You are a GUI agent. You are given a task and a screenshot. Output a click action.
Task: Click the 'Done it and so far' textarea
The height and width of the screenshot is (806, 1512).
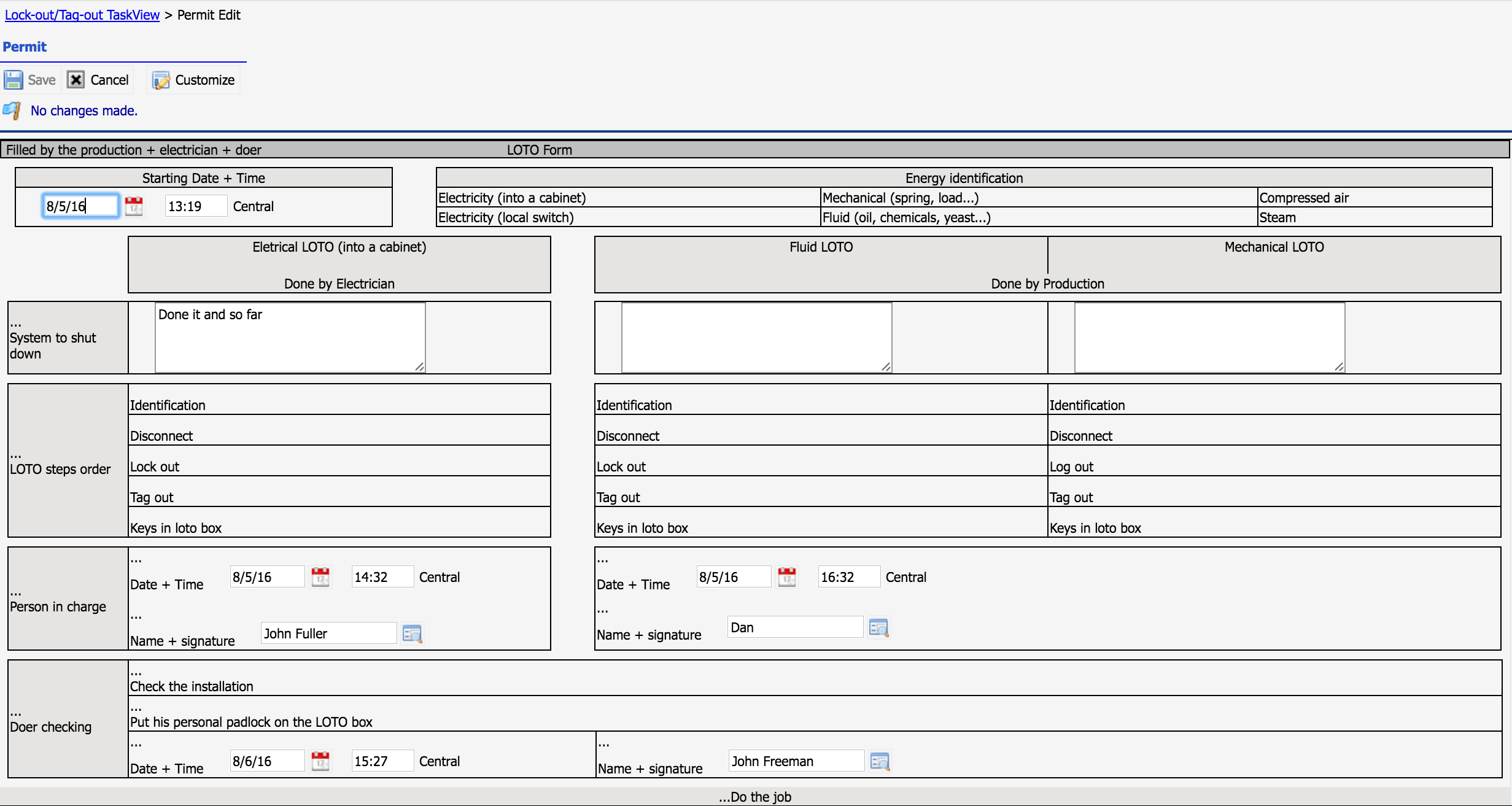pyautogui.click(x=290, y=337)
